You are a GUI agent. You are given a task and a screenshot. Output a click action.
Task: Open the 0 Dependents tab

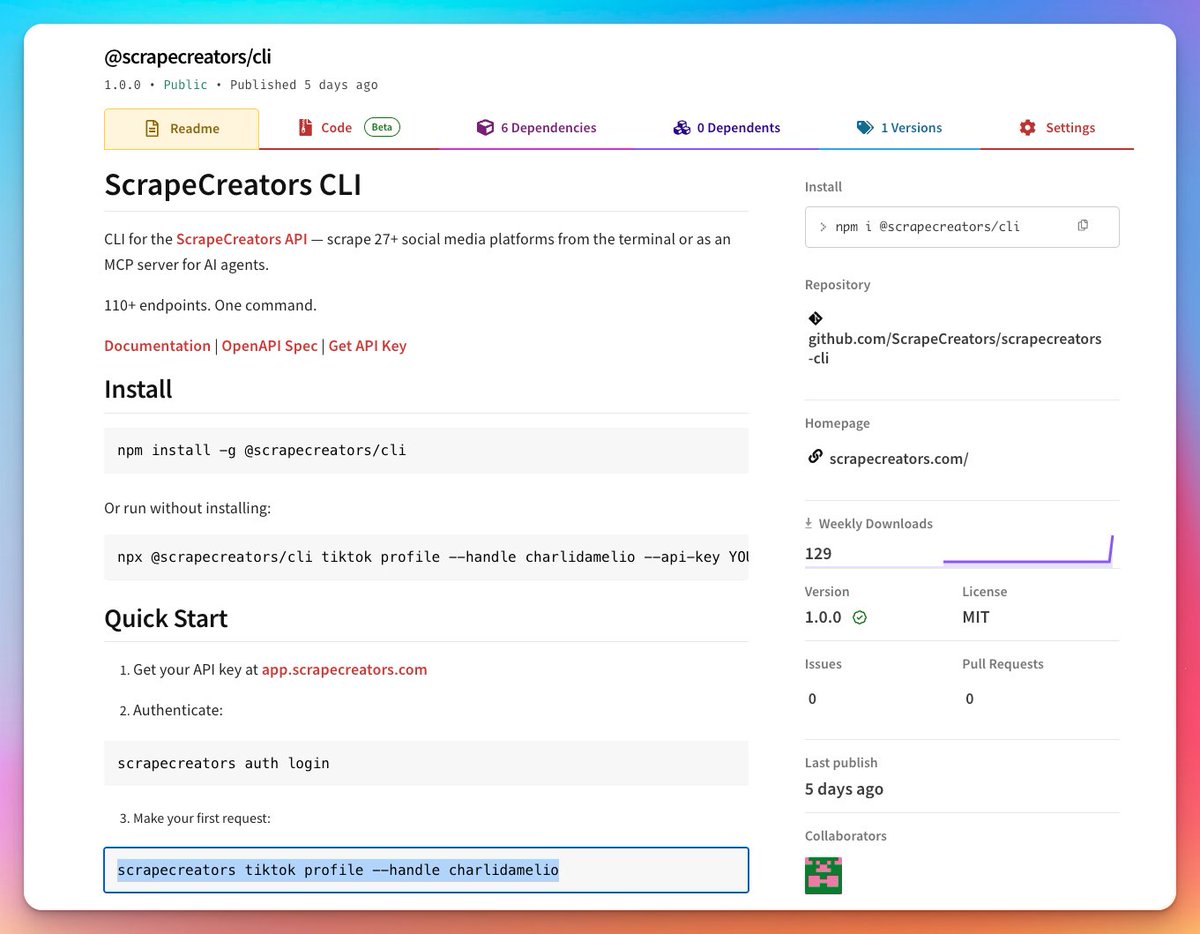[x=727, y=128]
